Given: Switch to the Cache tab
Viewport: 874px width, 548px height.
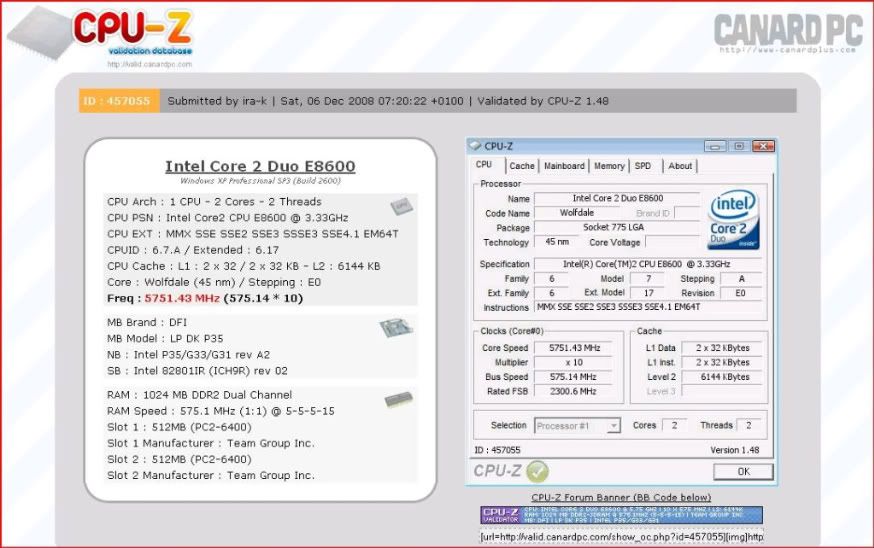Looking at the screenshot, I should coord(522,166).
